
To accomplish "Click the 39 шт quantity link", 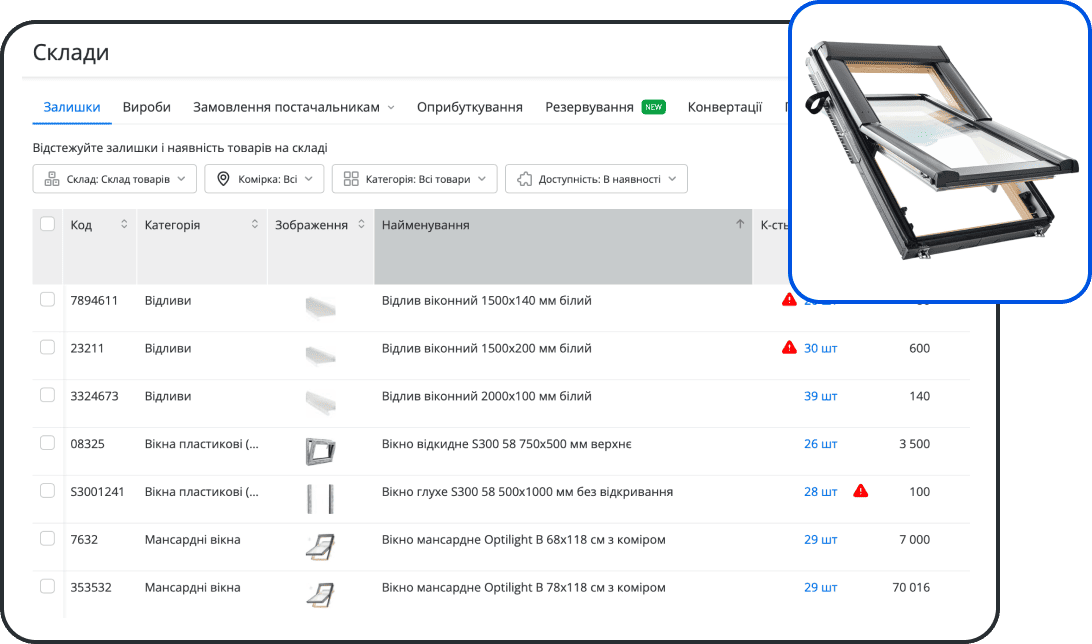I will [820, 396].
